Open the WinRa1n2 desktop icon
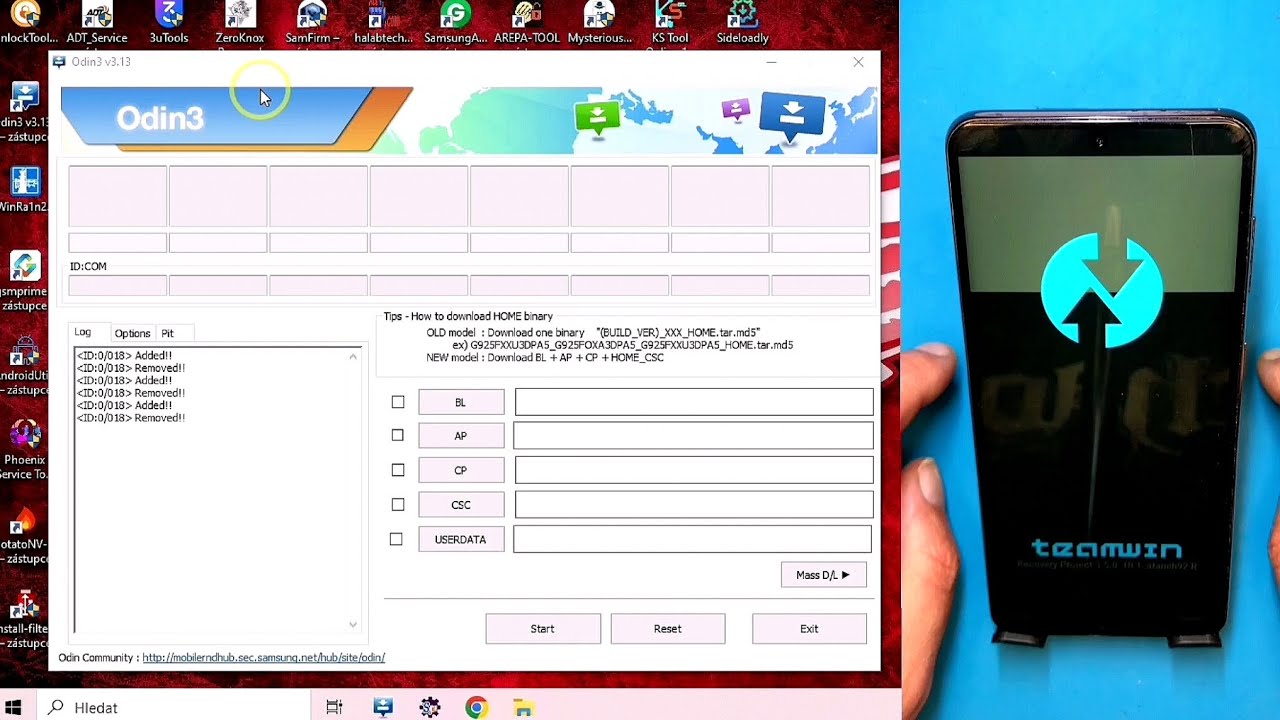Viewport: 1280px width, 720px height. point(24,190)
